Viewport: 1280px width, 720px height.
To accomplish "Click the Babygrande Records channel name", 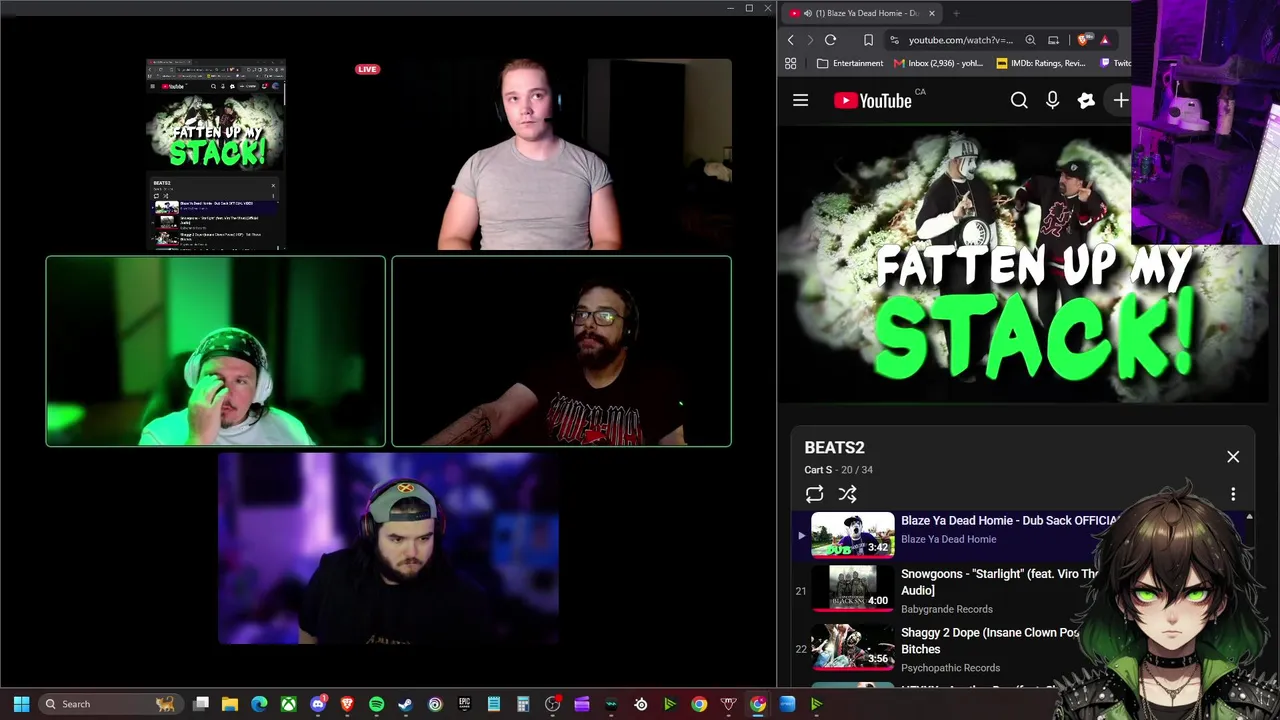I will pos(947,609).
